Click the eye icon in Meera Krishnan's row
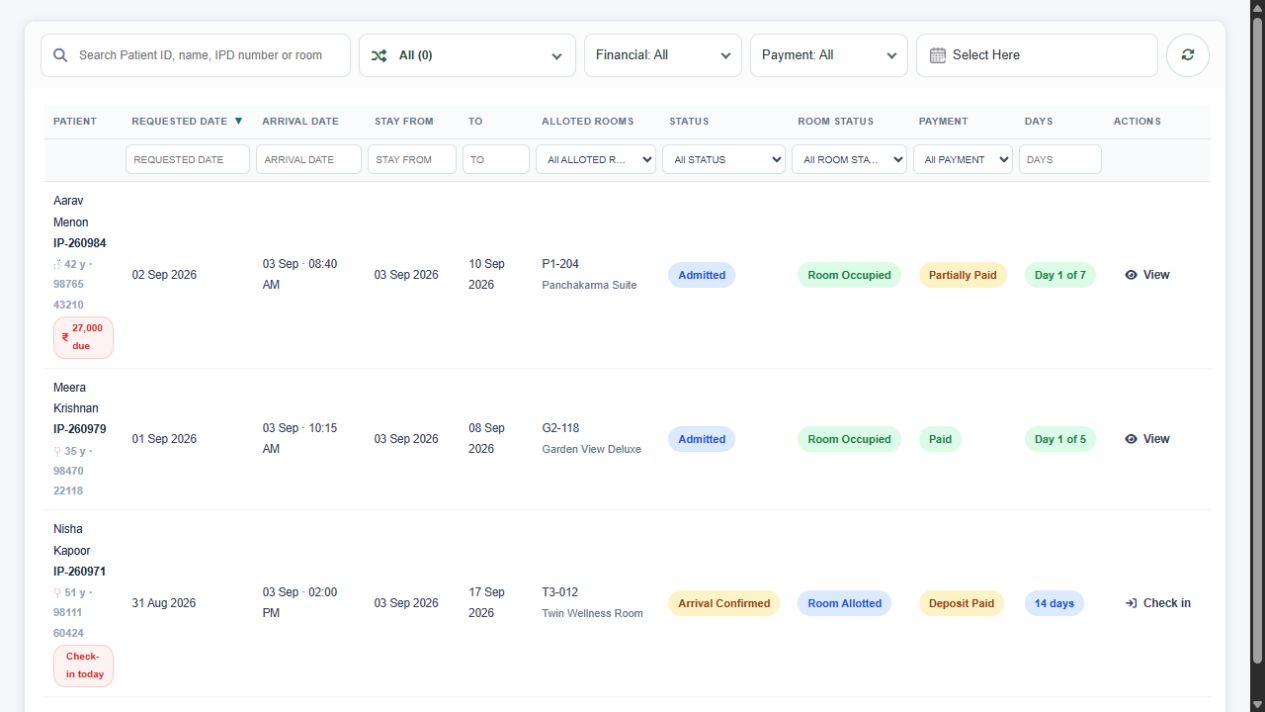This screenshot has width=1265, height=712. coord(1131,439)
